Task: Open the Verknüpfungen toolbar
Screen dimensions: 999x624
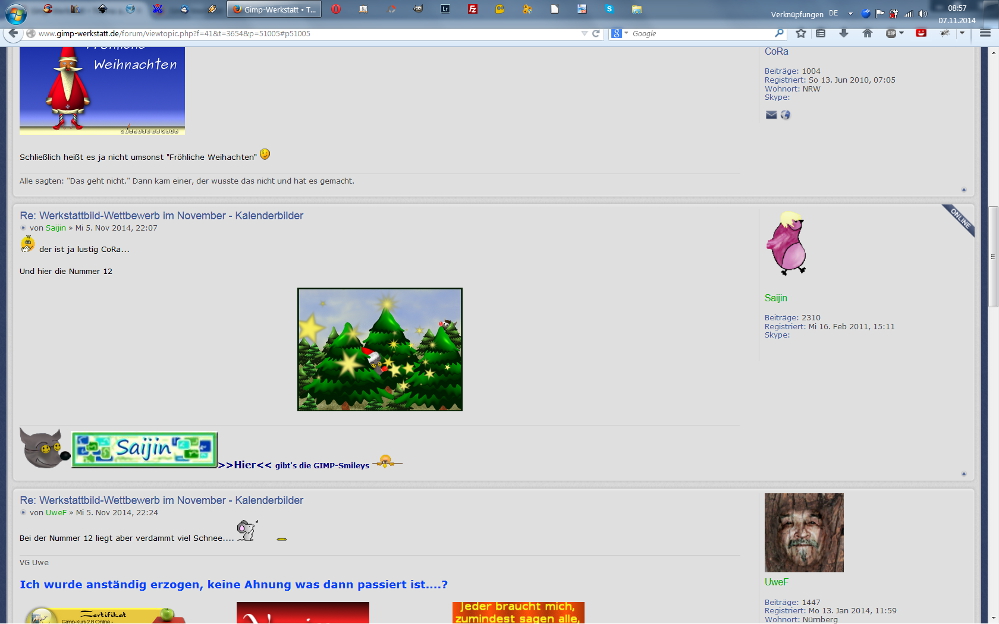Action: 796,14
